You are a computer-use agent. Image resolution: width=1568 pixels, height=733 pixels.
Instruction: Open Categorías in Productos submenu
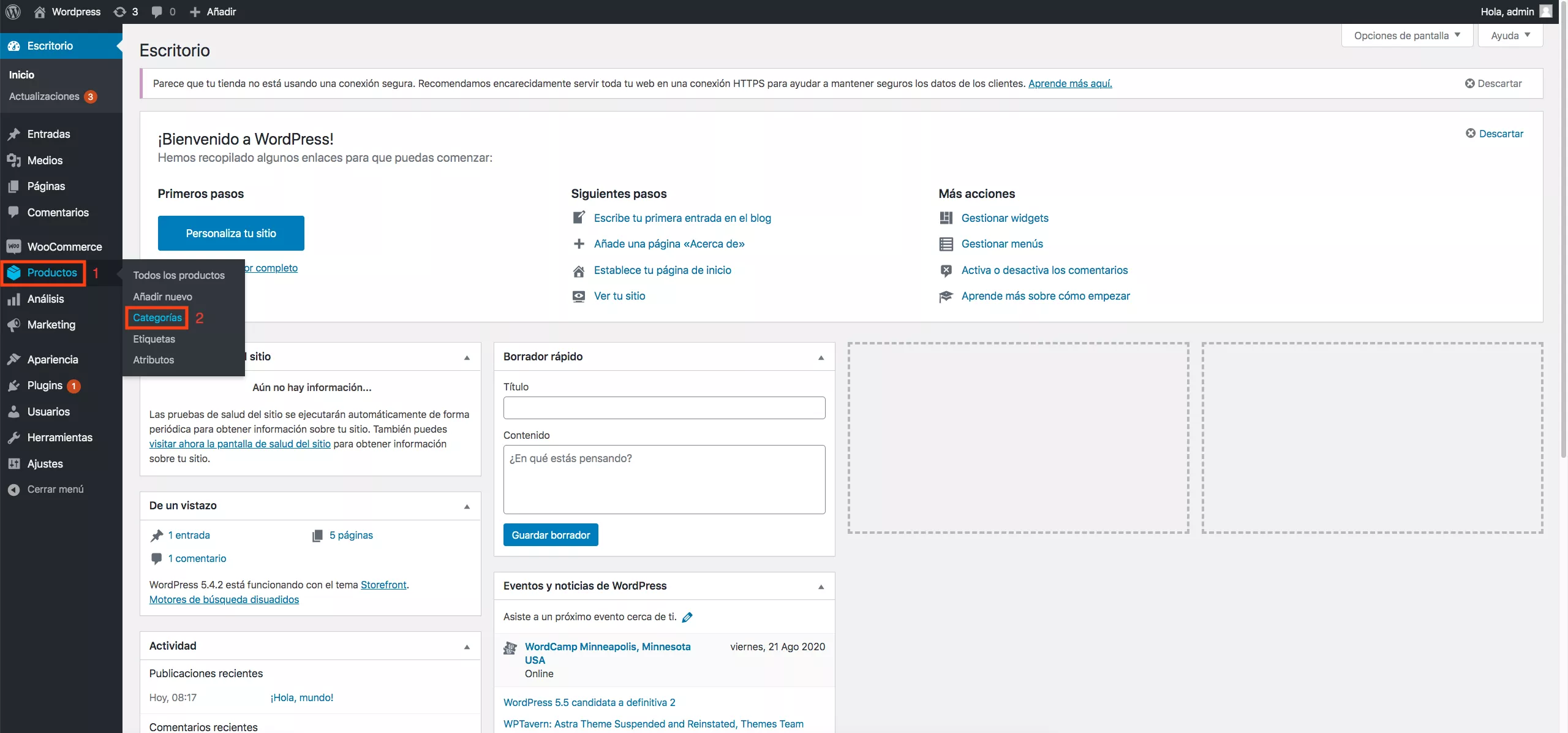[157, 317]
